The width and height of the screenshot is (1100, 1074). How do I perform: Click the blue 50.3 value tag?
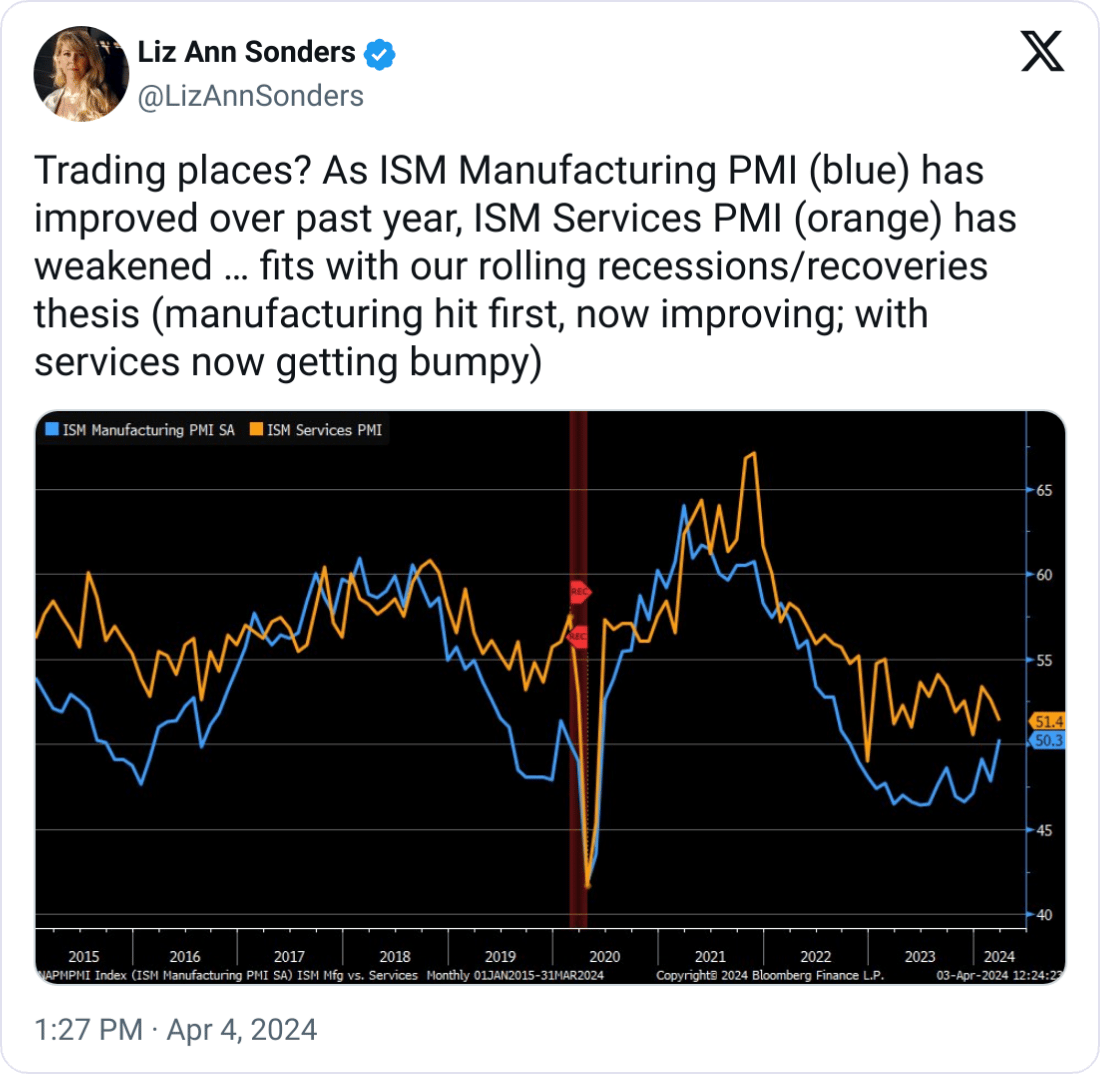1047,740
